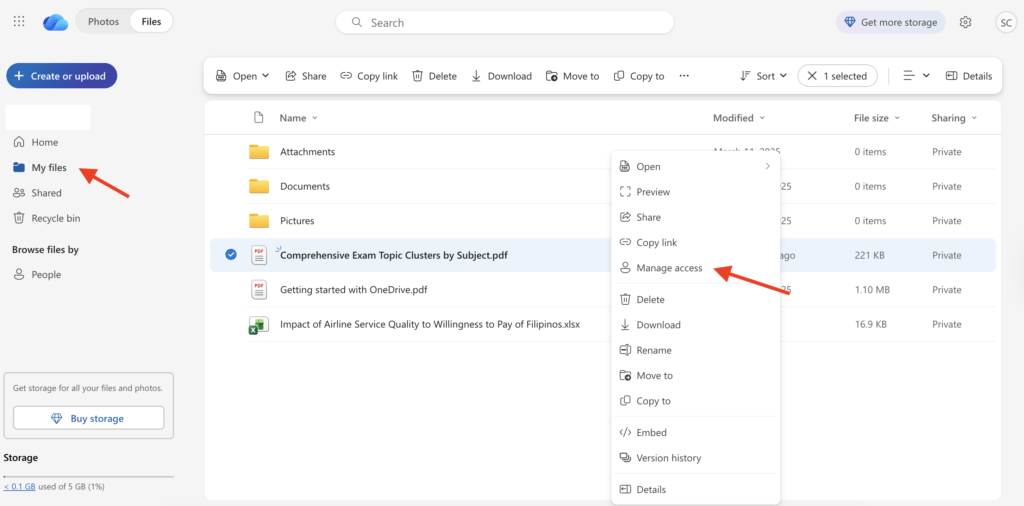Click Delete in the toolbar
This screenshot has height=506, width=1024.
pyautogui.click(x=434, y=76)
